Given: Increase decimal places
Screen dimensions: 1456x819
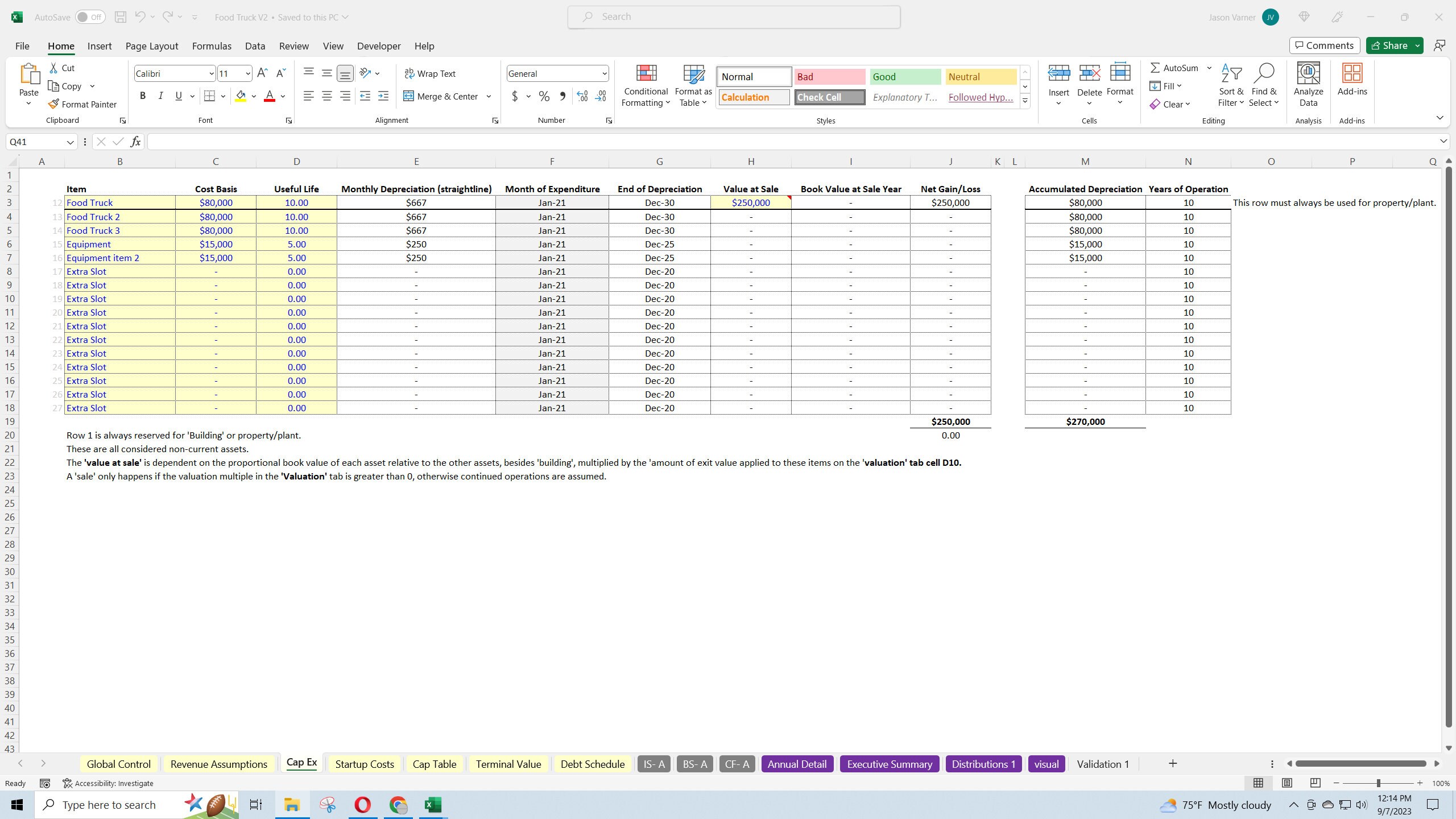Looking at the screenshot, I should click(x=582, y=97).
